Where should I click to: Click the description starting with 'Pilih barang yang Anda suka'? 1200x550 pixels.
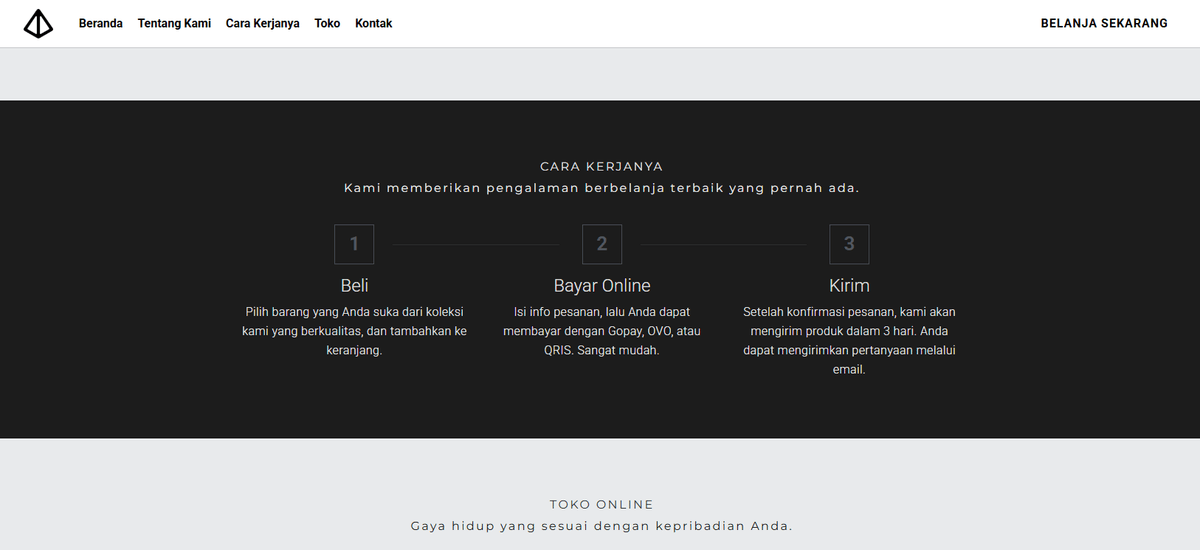pos(354,331)
